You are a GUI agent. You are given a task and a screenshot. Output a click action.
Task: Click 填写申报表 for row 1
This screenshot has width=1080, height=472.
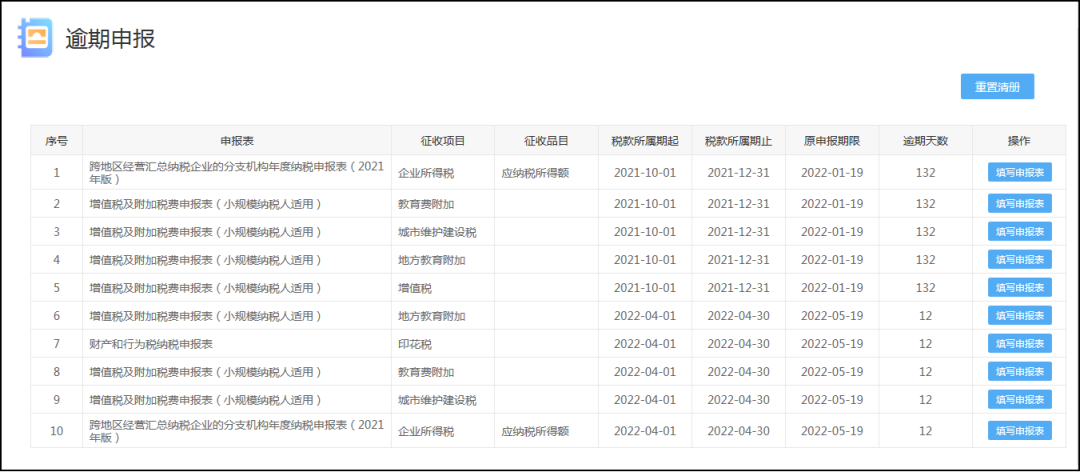1019,172
